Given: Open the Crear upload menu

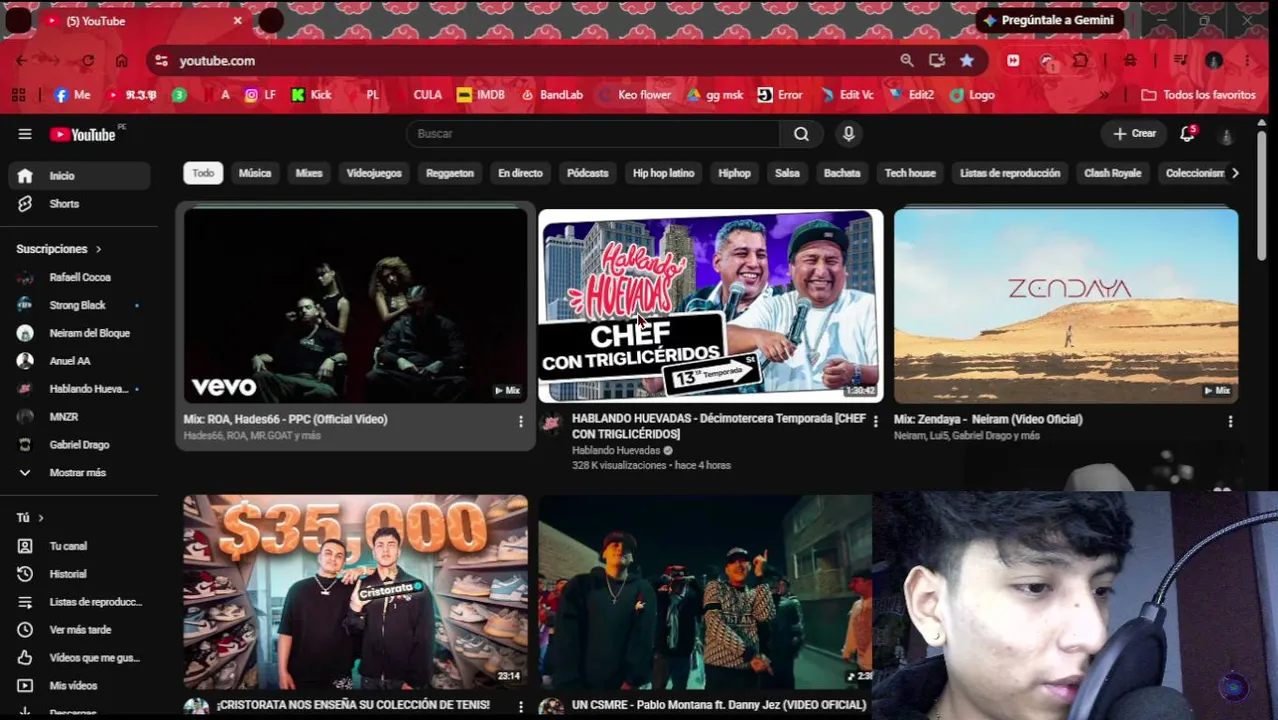Looking at the screenshot, I should tap(1134, 134).
